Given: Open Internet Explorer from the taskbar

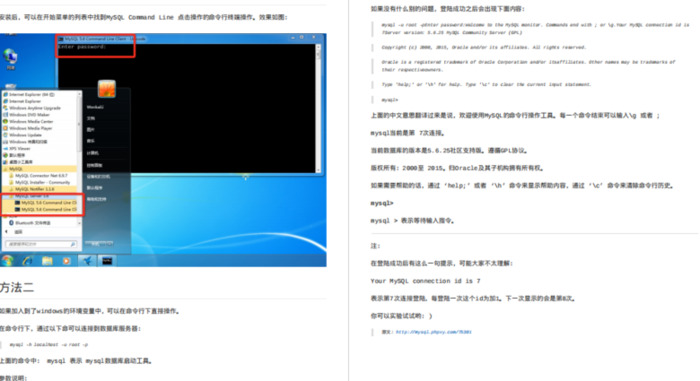Looking at the screenshot, I should tap(28, 260).
